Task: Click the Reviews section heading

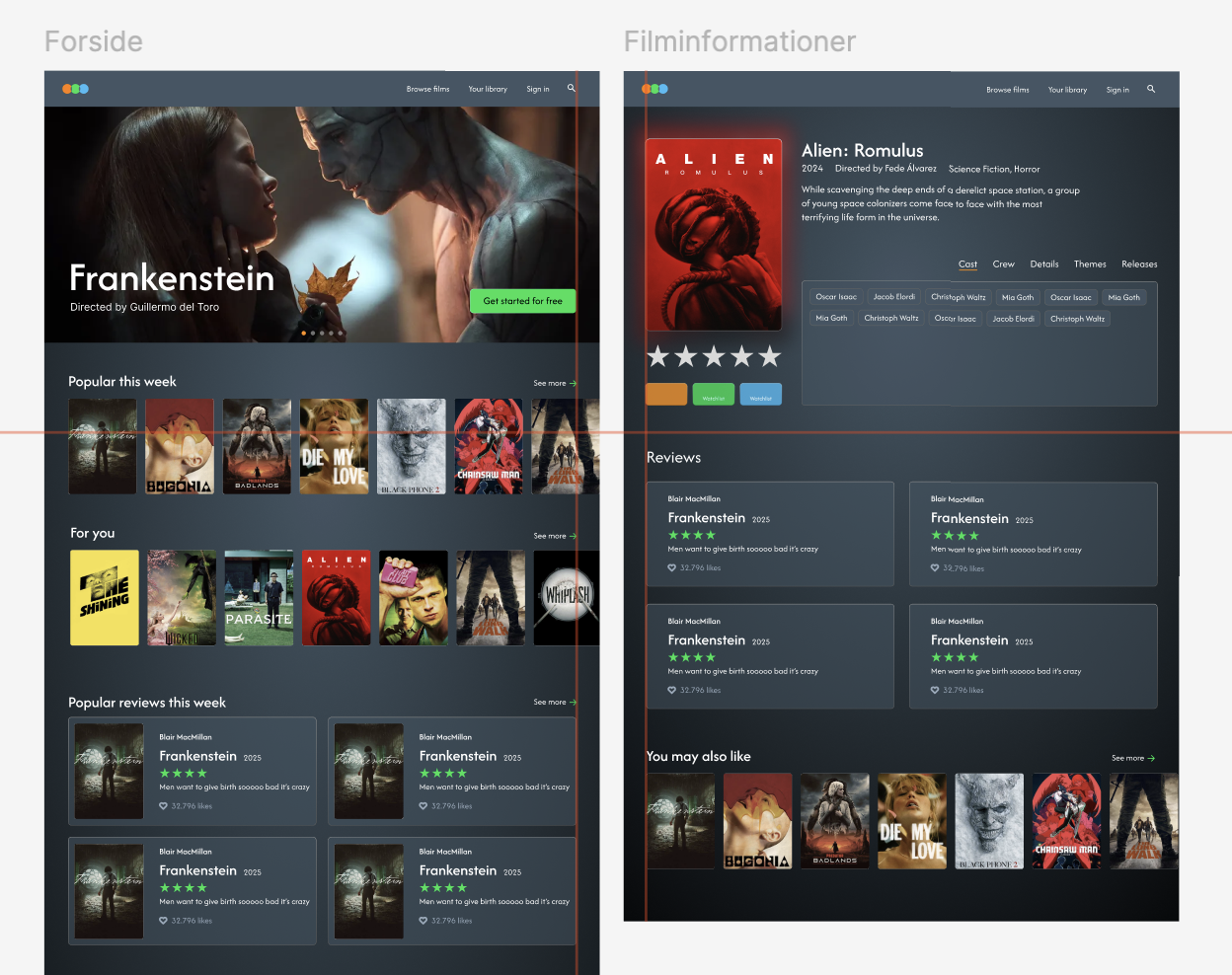Action: 673,458
